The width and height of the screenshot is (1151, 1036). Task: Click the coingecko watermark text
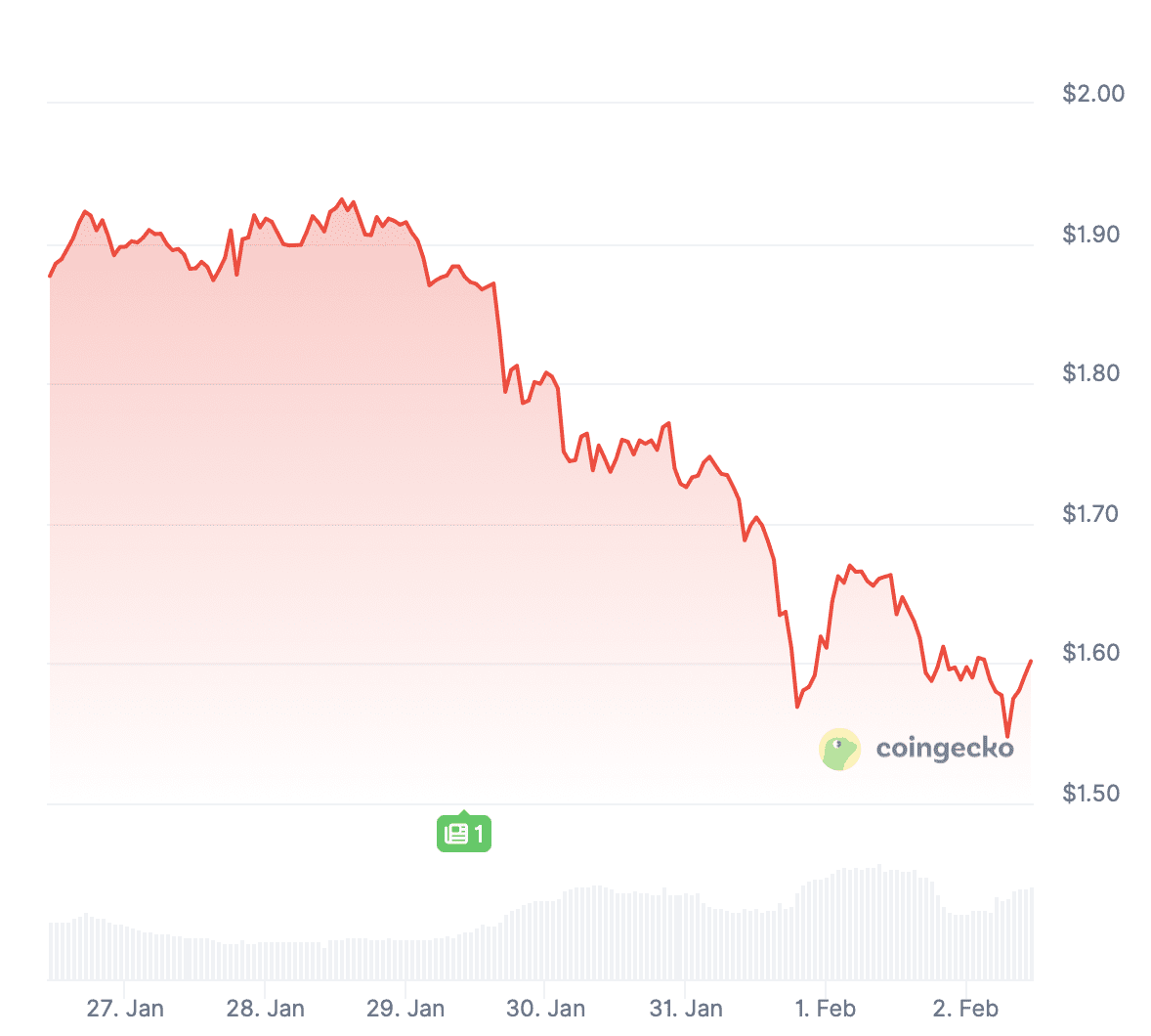coord(944,749)
